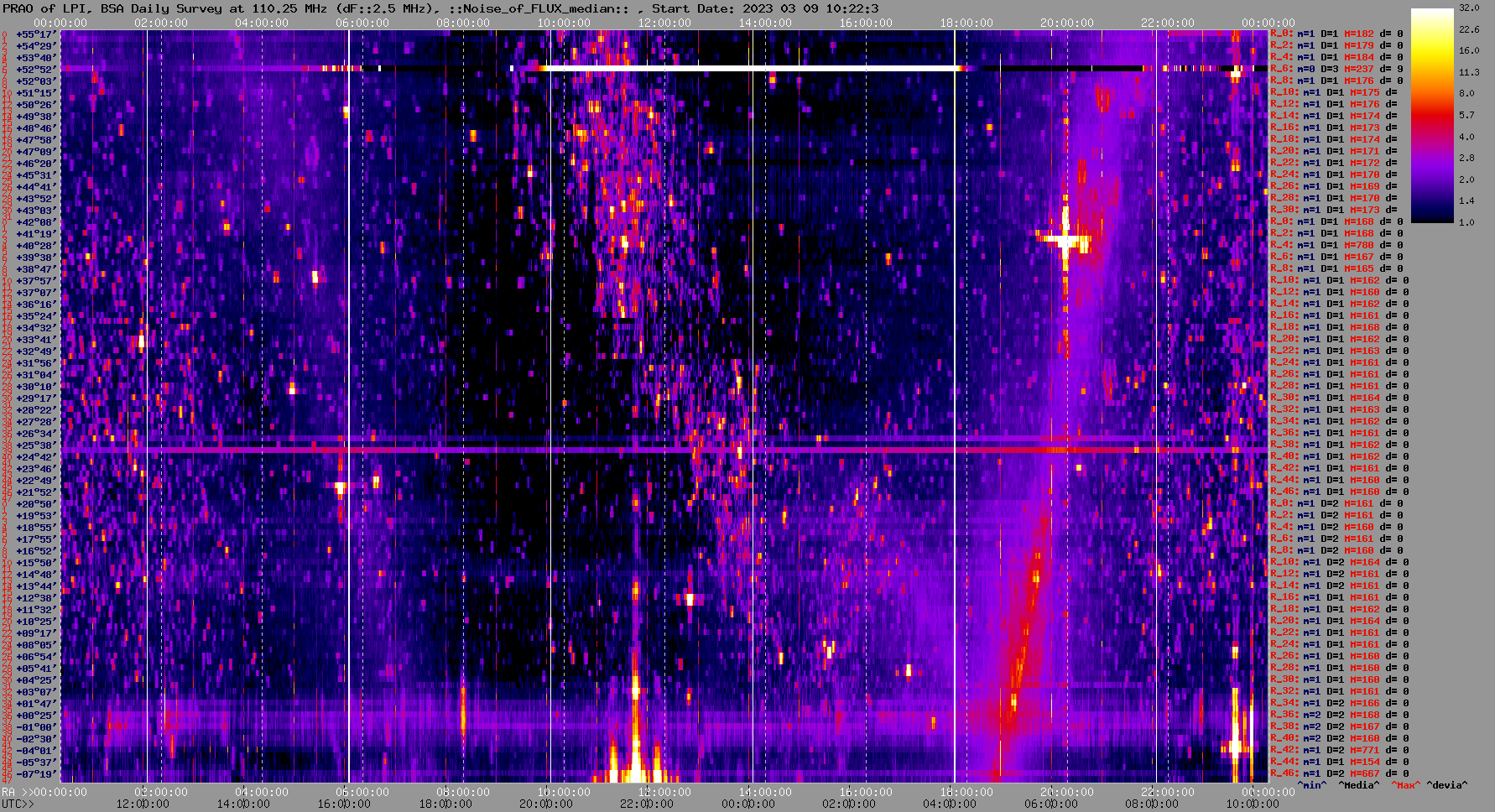Click the declination label +20°50'
The width and height of the screenshot is (1495, 812).
[x=35, y=504]
